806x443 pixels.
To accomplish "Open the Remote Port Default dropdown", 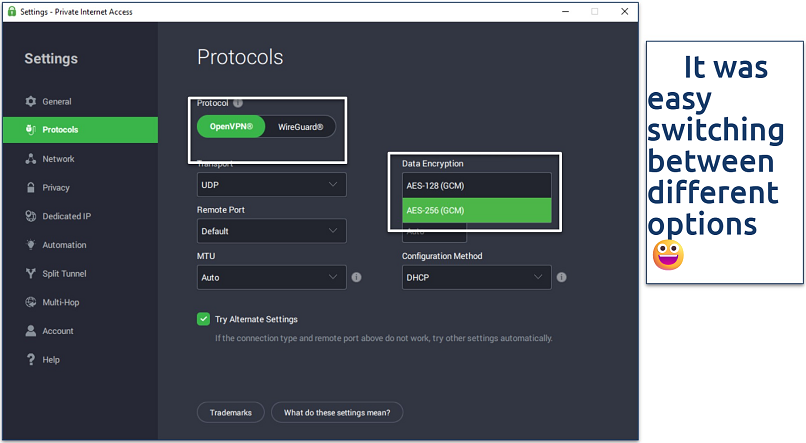I will (x=271, y=231).
